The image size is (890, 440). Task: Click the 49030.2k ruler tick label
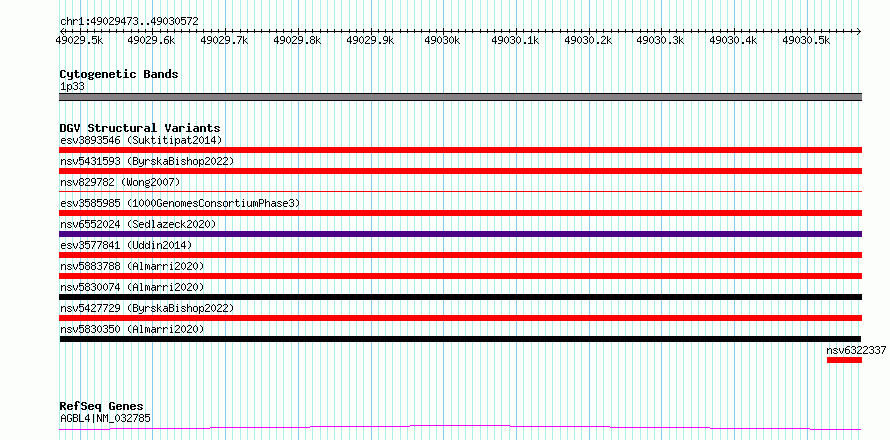(x=588, y=40)
